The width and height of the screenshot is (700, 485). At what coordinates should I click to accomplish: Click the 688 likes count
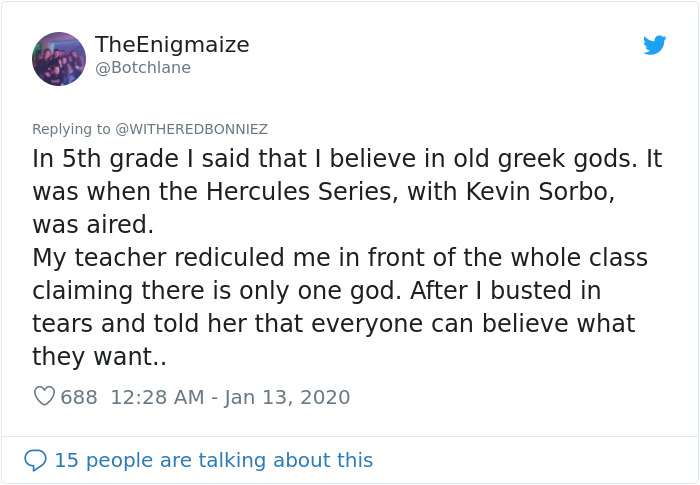79,397
